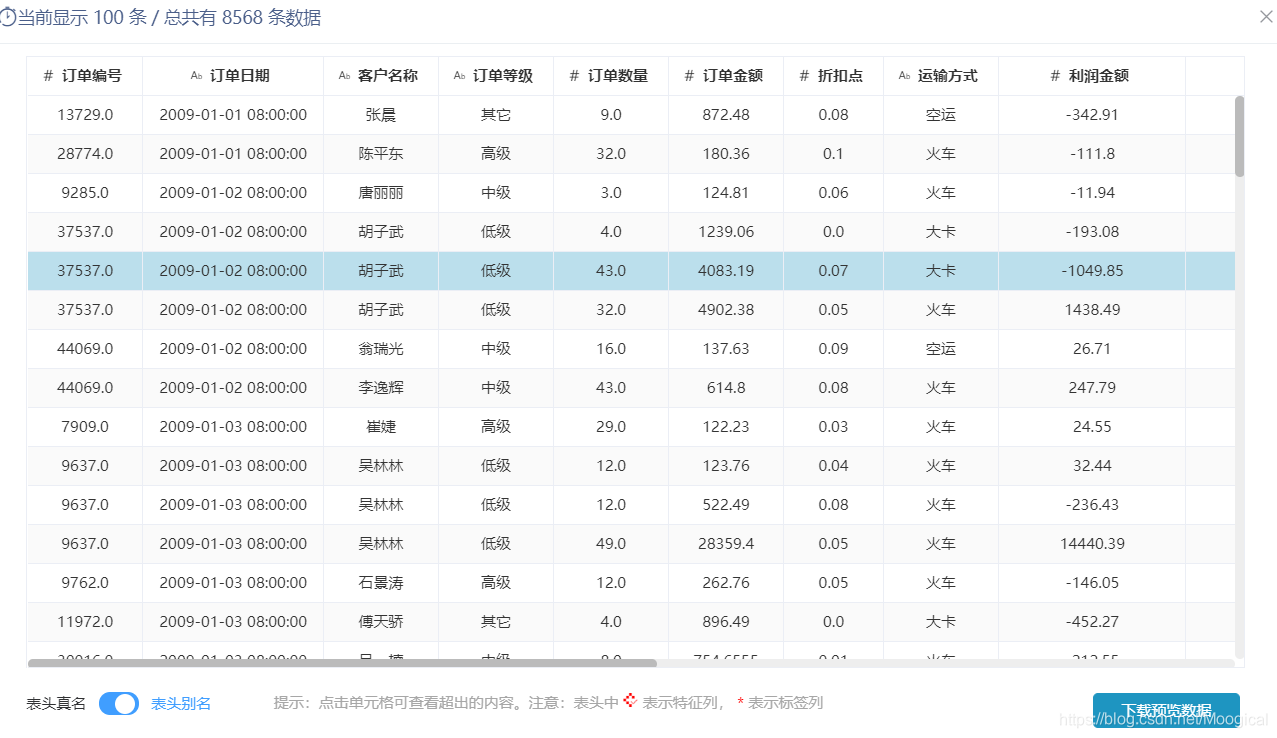This screenshot has height=738, width=1277.
Task: Click profit cell -452.27
Action: click(1092, 622)
